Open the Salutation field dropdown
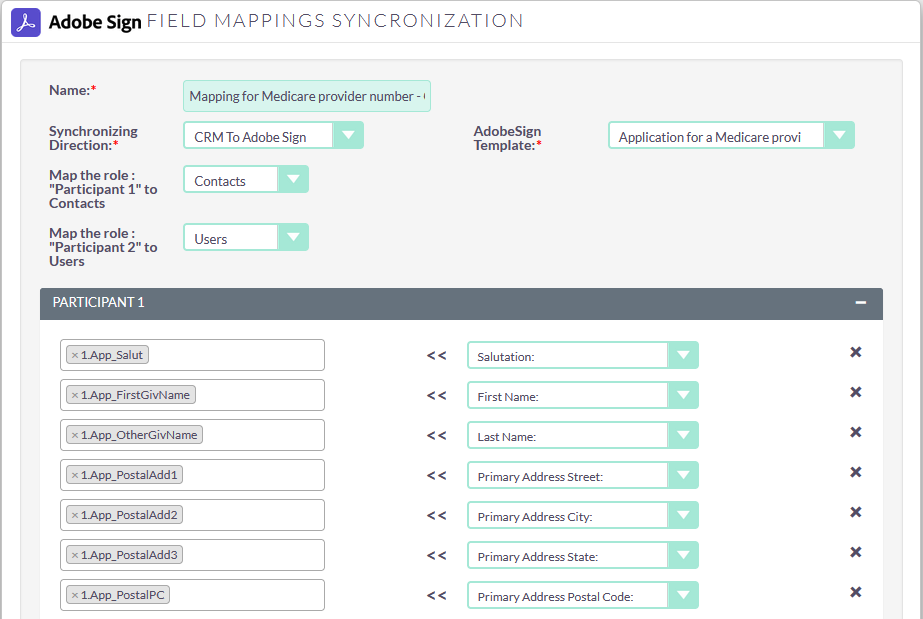 (583, 355)
